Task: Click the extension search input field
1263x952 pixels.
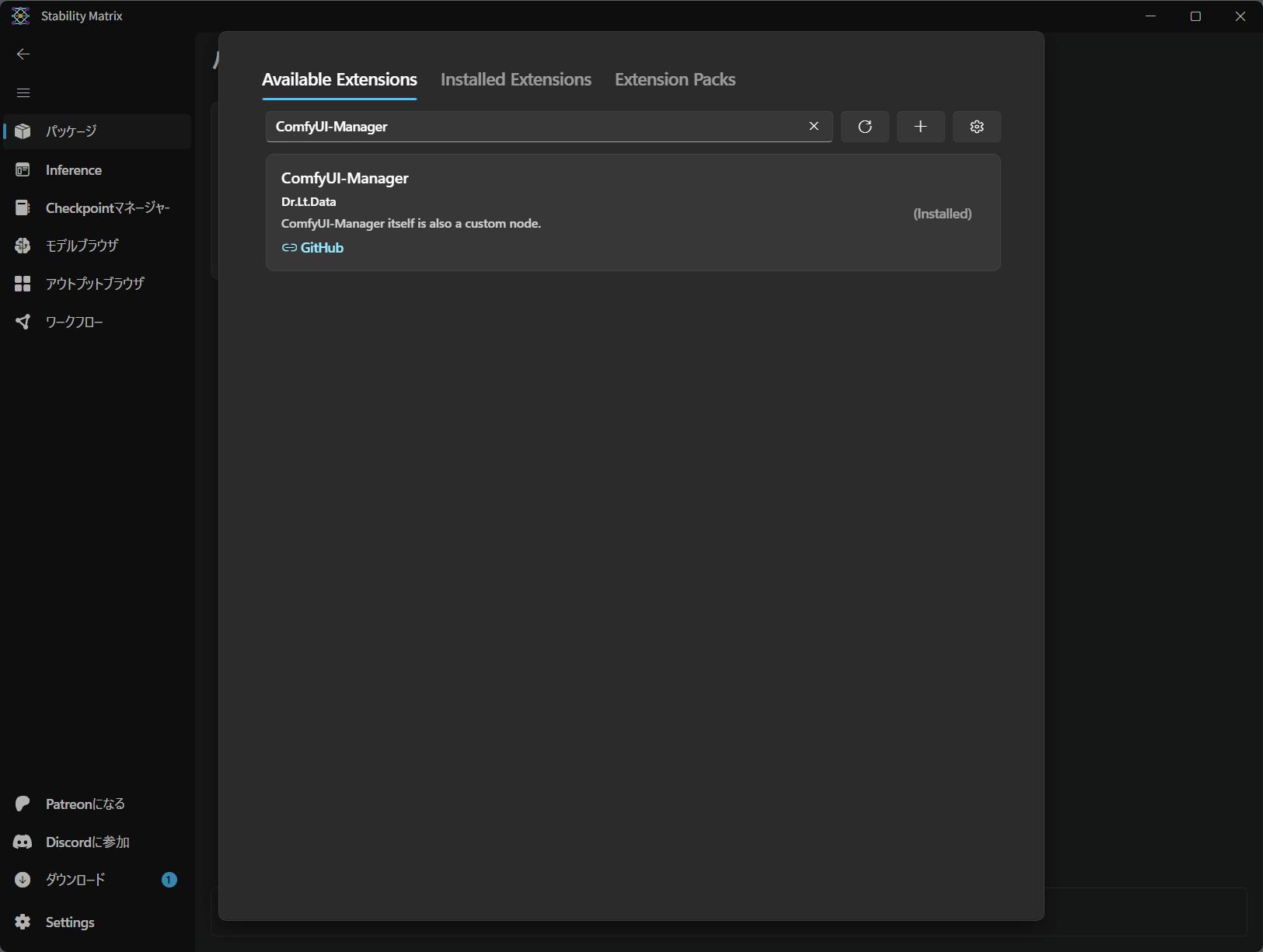Action: (536, 127)
